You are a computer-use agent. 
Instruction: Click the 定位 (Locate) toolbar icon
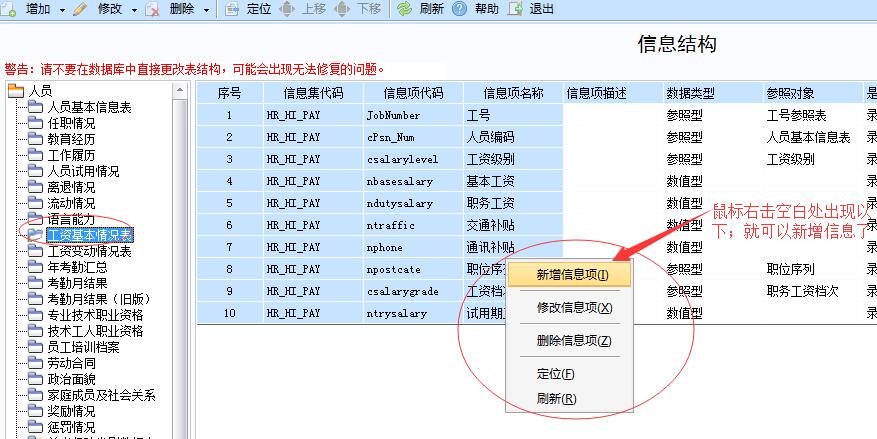pyautogui.click(x=231, y=9)
